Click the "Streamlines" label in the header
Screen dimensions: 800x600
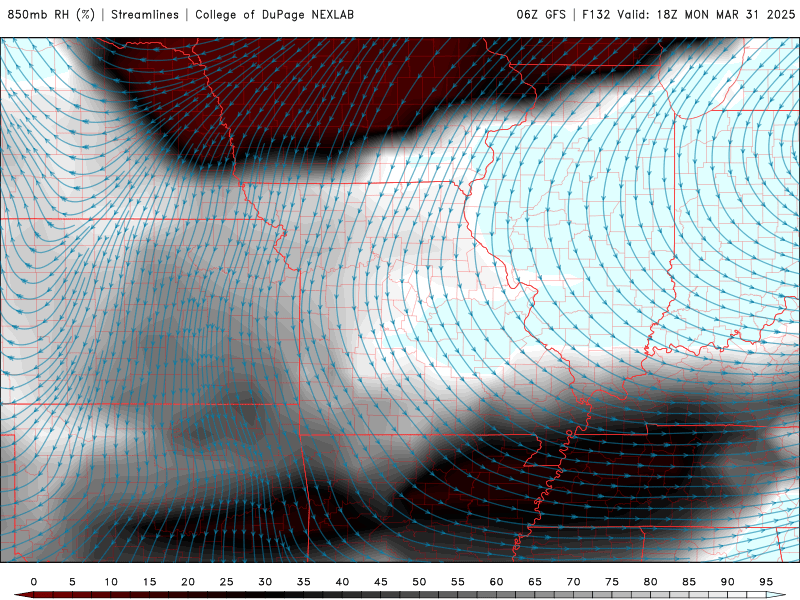tap(145, 15)
